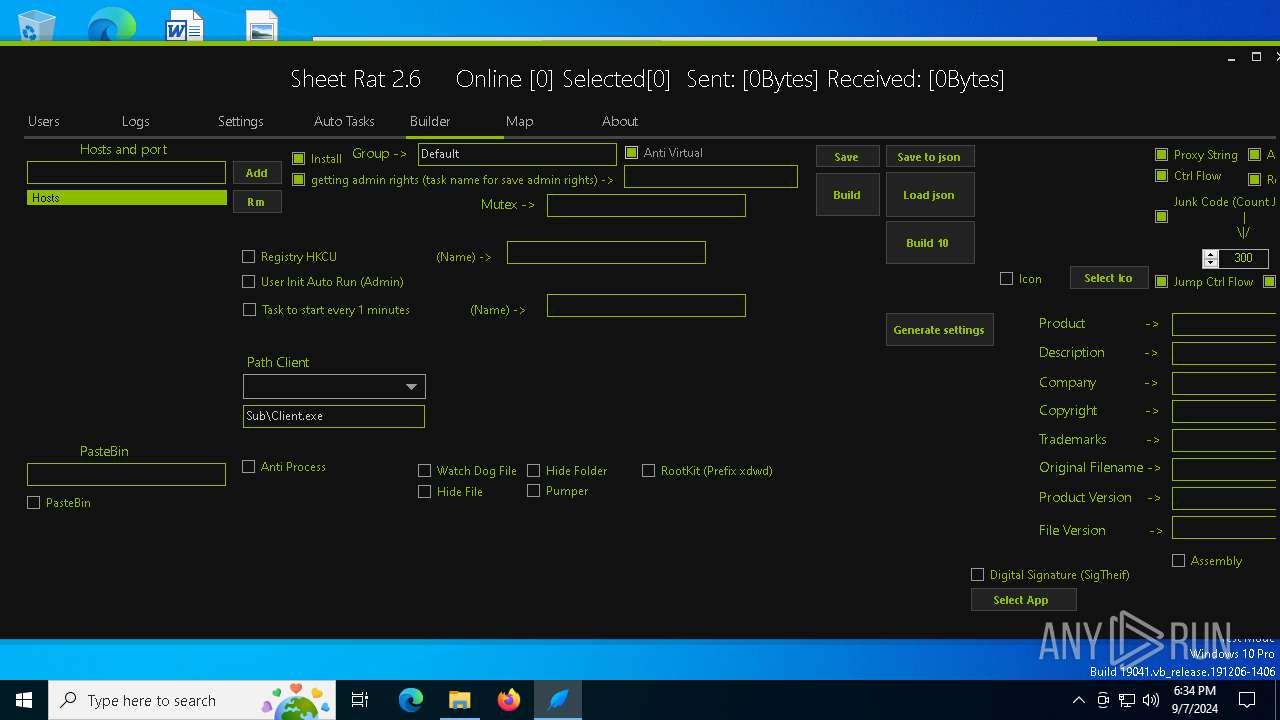This screenshot has height=720, width=1280.
Task: Toggle getting admin rights checkbox
Action: tap(298, 180)
